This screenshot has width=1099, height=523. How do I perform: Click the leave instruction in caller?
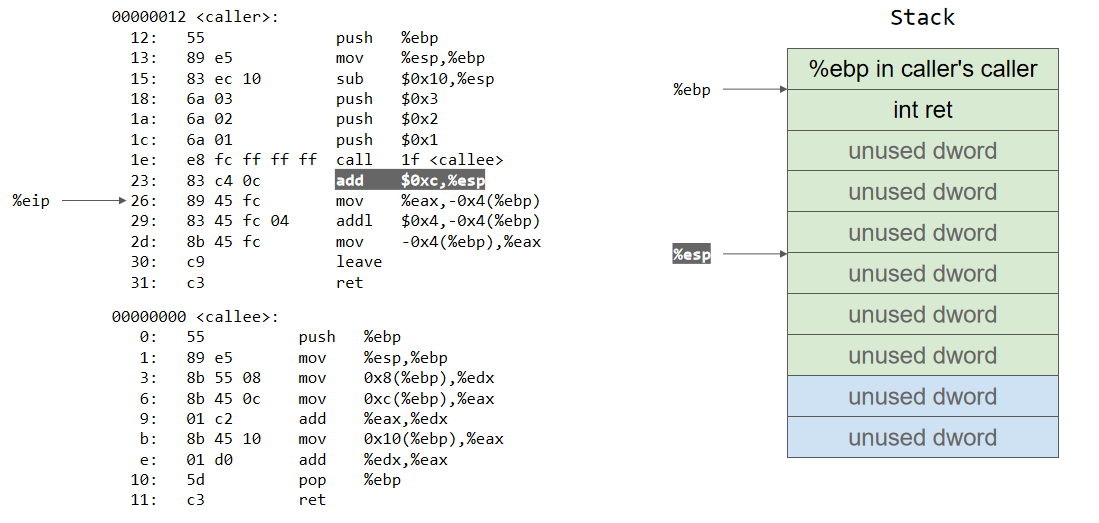(358, 262)
